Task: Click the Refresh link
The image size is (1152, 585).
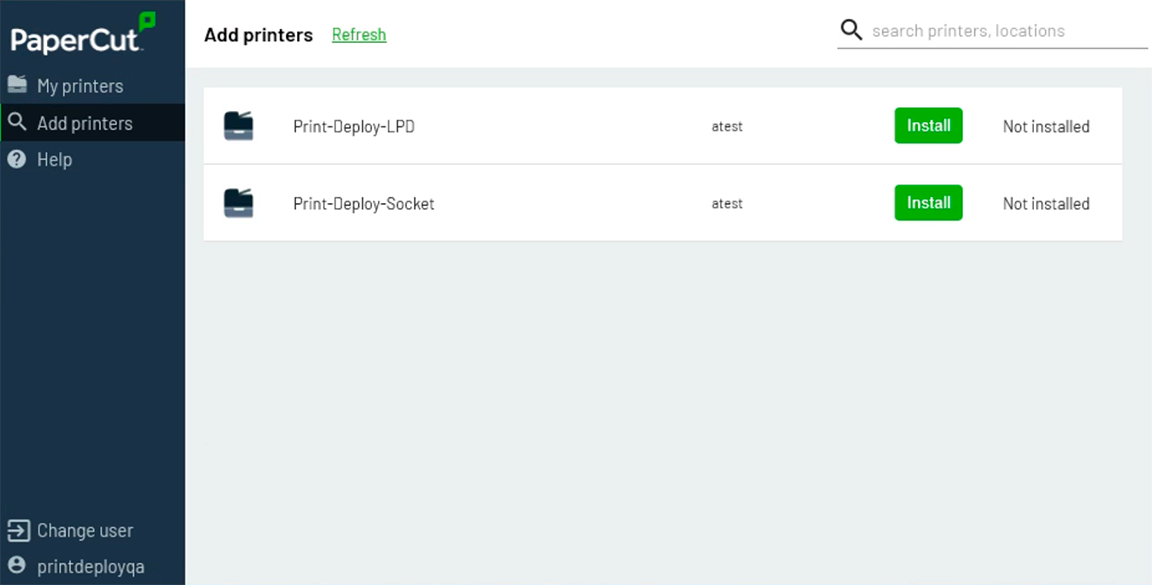Action: tap(359, 35)
